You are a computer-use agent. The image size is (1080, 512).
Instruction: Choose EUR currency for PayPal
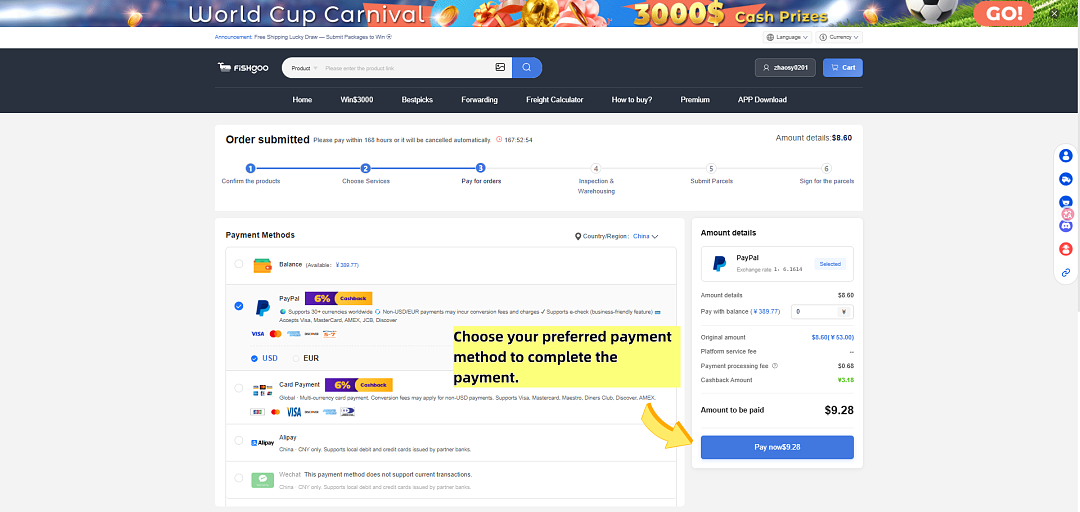tap(307, 358)
